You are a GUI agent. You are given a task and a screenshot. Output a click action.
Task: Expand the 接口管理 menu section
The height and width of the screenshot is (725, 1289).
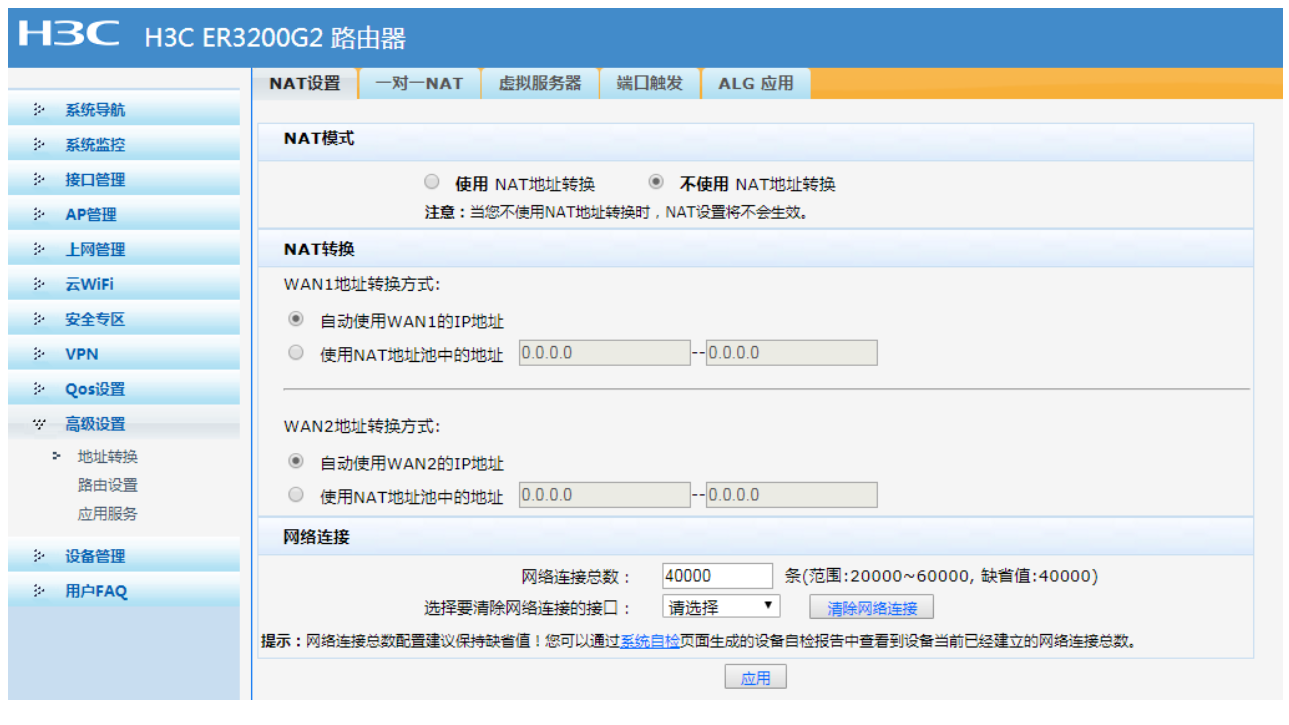[x=124, y=180]
